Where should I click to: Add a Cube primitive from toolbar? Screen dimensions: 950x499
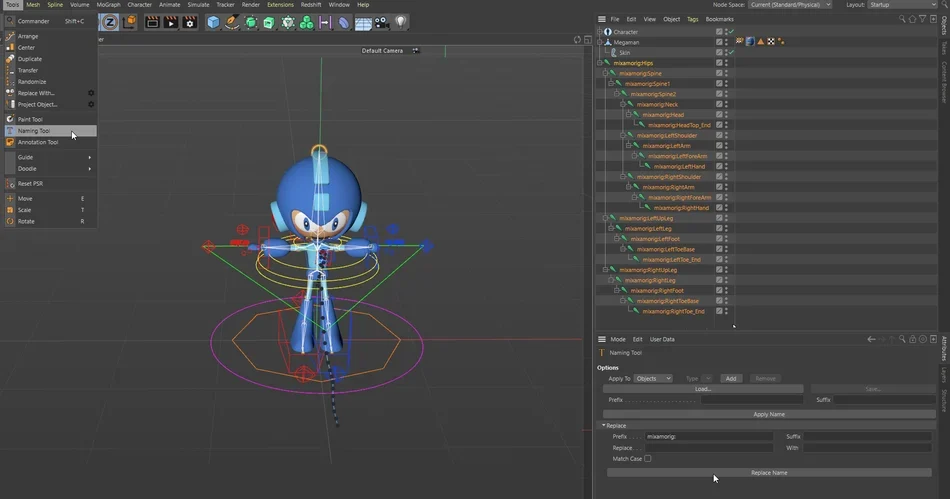point(213,23)
